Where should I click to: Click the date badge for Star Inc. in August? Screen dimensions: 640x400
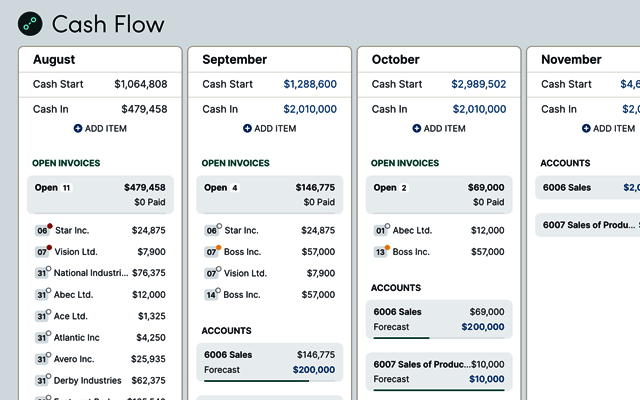(x=43, y=230)
